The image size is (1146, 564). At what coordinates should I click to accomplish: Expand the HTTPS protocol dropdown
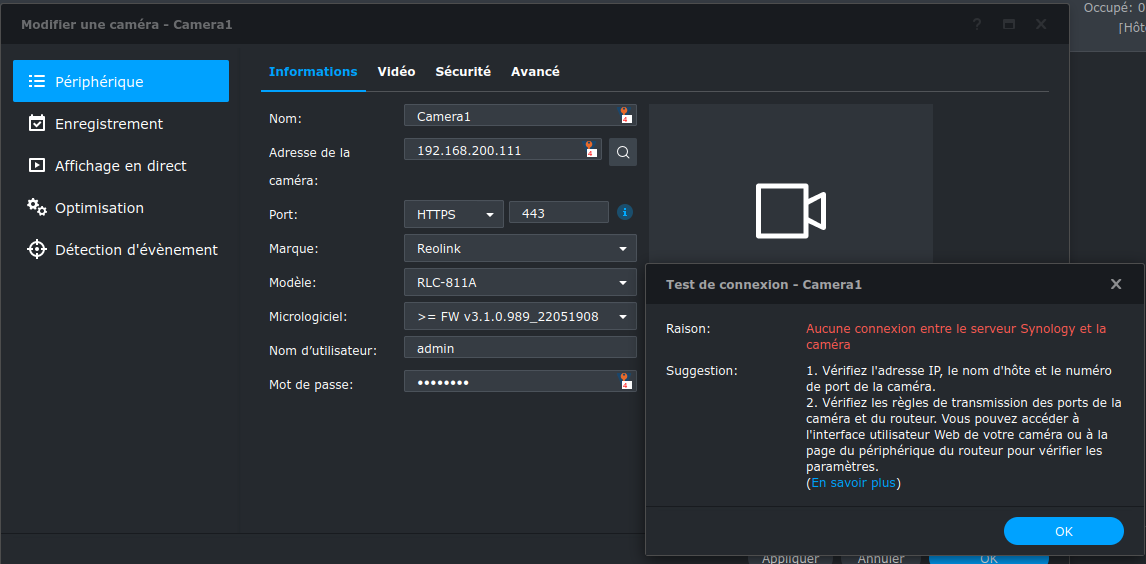(x=454, y=214)
